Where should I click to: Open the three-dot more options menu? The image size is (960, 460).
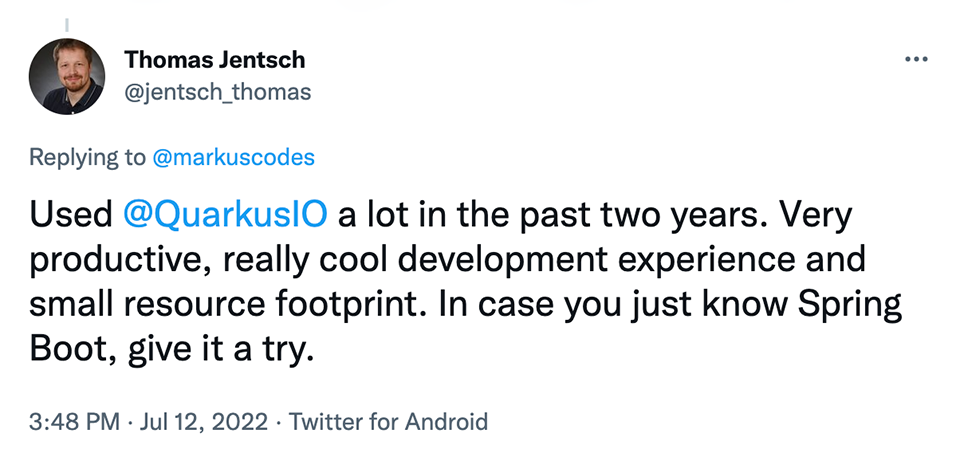point(916,59)
